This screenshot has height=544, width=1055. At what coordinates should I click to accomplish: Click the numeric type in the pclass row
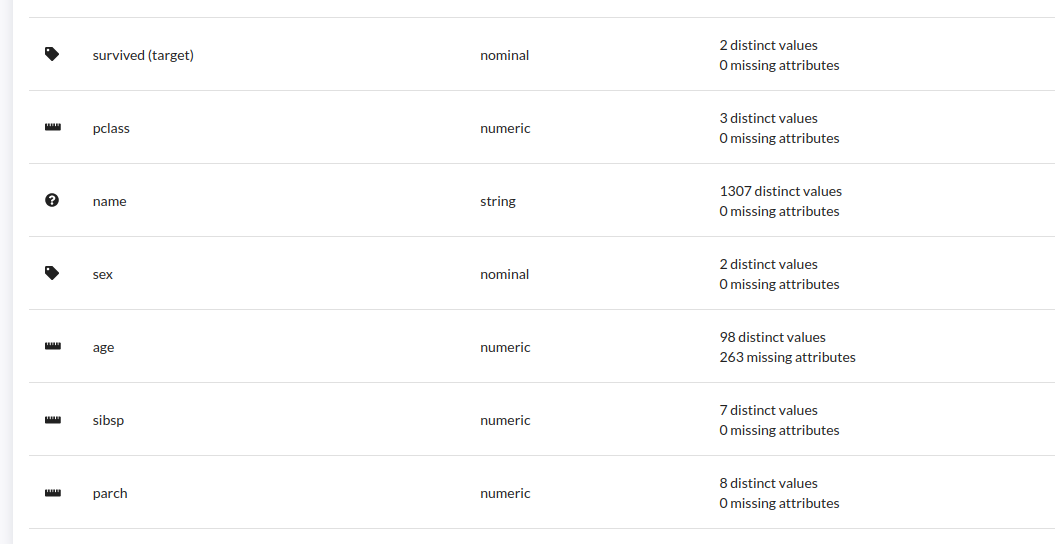505,128
